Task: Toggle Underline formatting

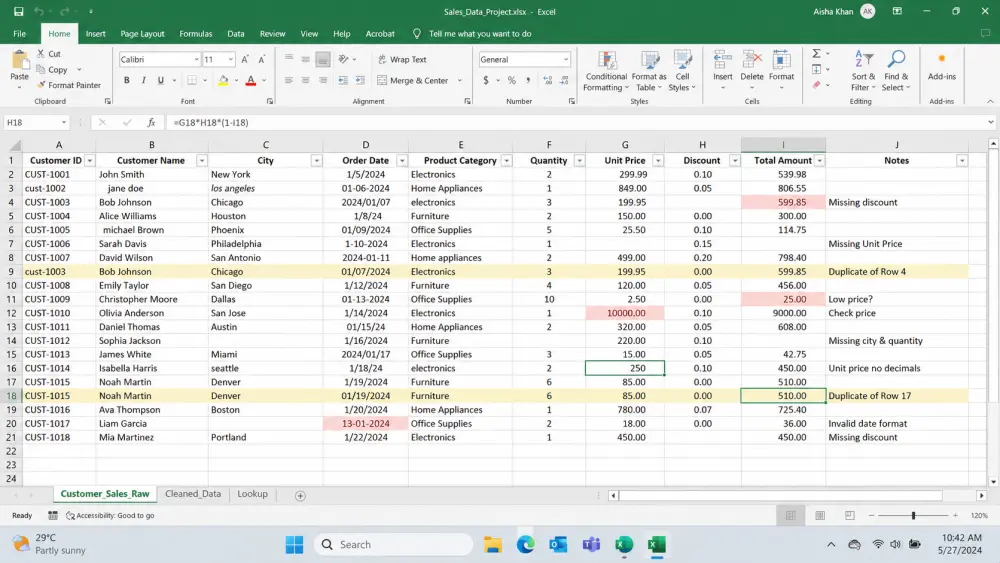Action: point(160,80)
